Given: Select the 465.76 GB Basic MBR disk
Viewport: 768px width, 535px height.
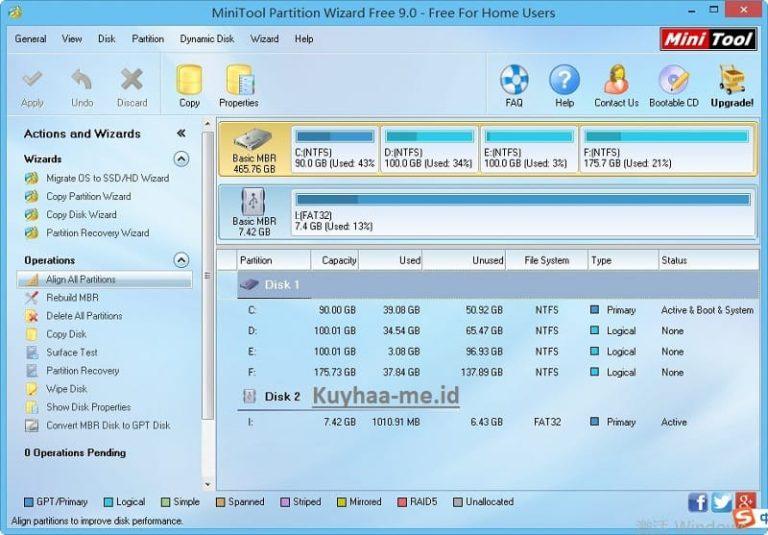Looking at the screenshot, I should pyautogui.click(x=254, y=149).
